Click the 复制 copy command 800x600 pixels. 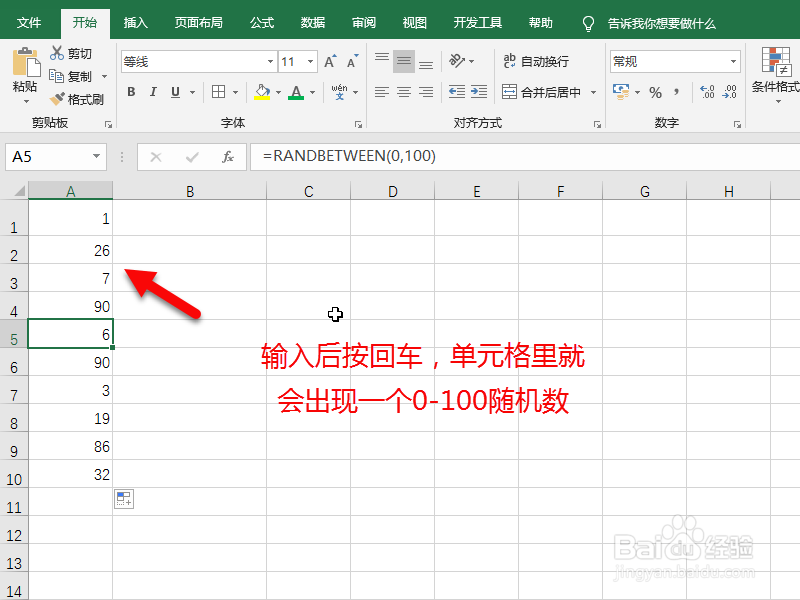[x=72, y=76]
